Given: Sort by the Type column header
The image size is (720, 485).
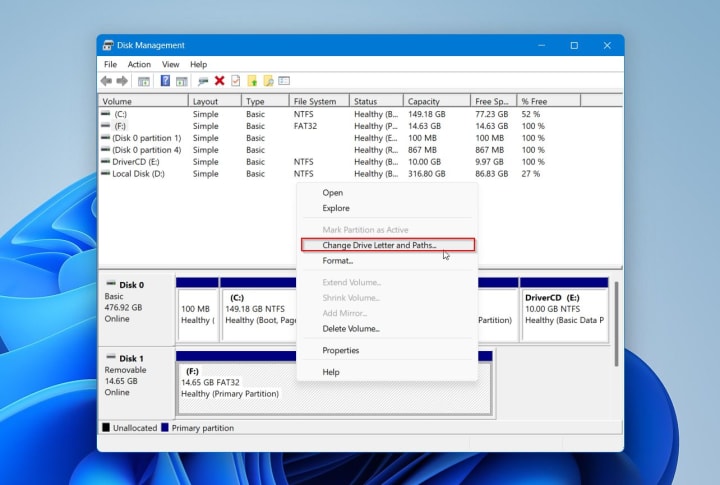Looking at the screenshot, I should click(265, 101).
